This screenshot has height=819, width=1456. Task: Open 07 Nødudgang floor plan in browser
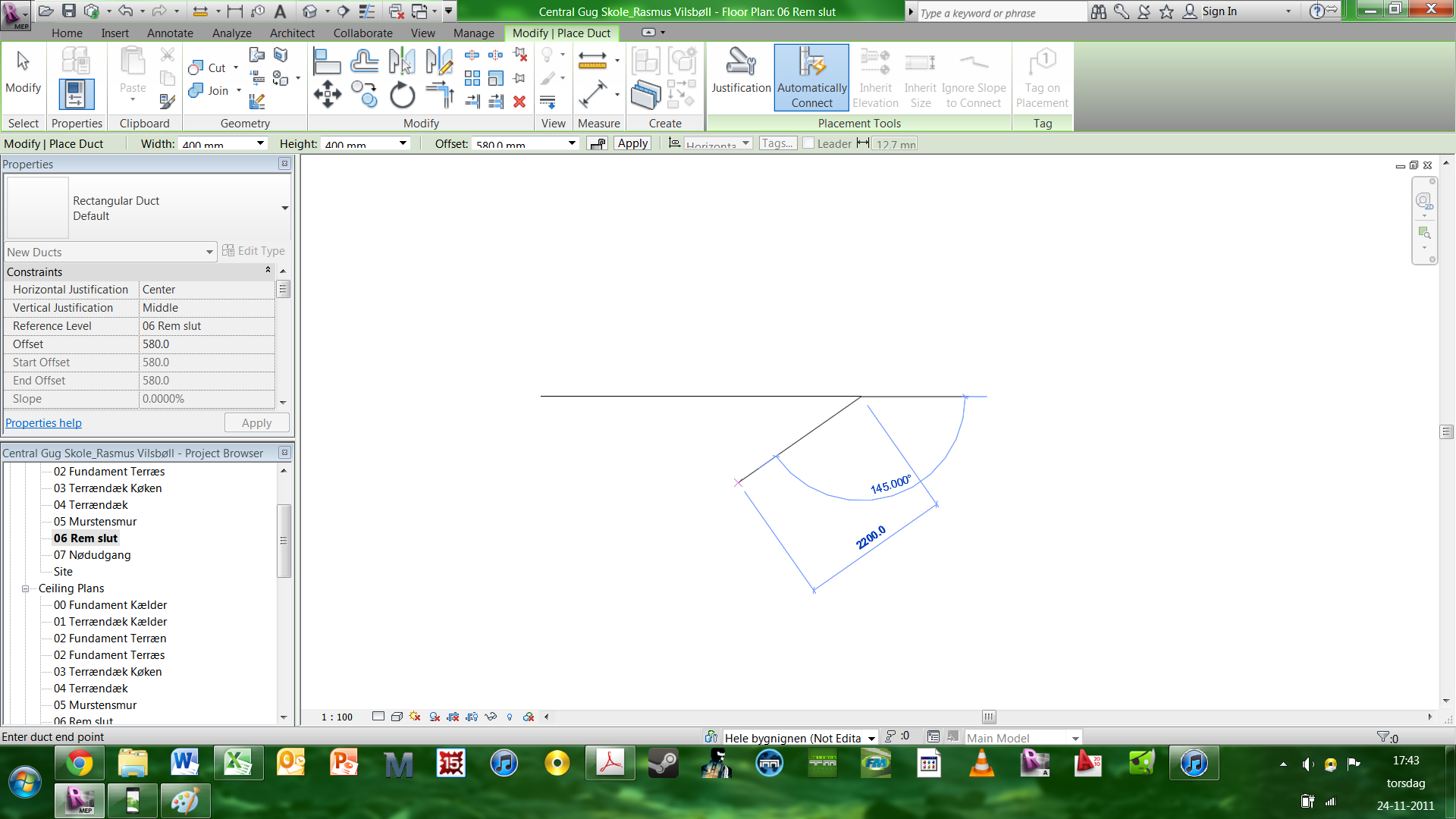pos(92,555)
